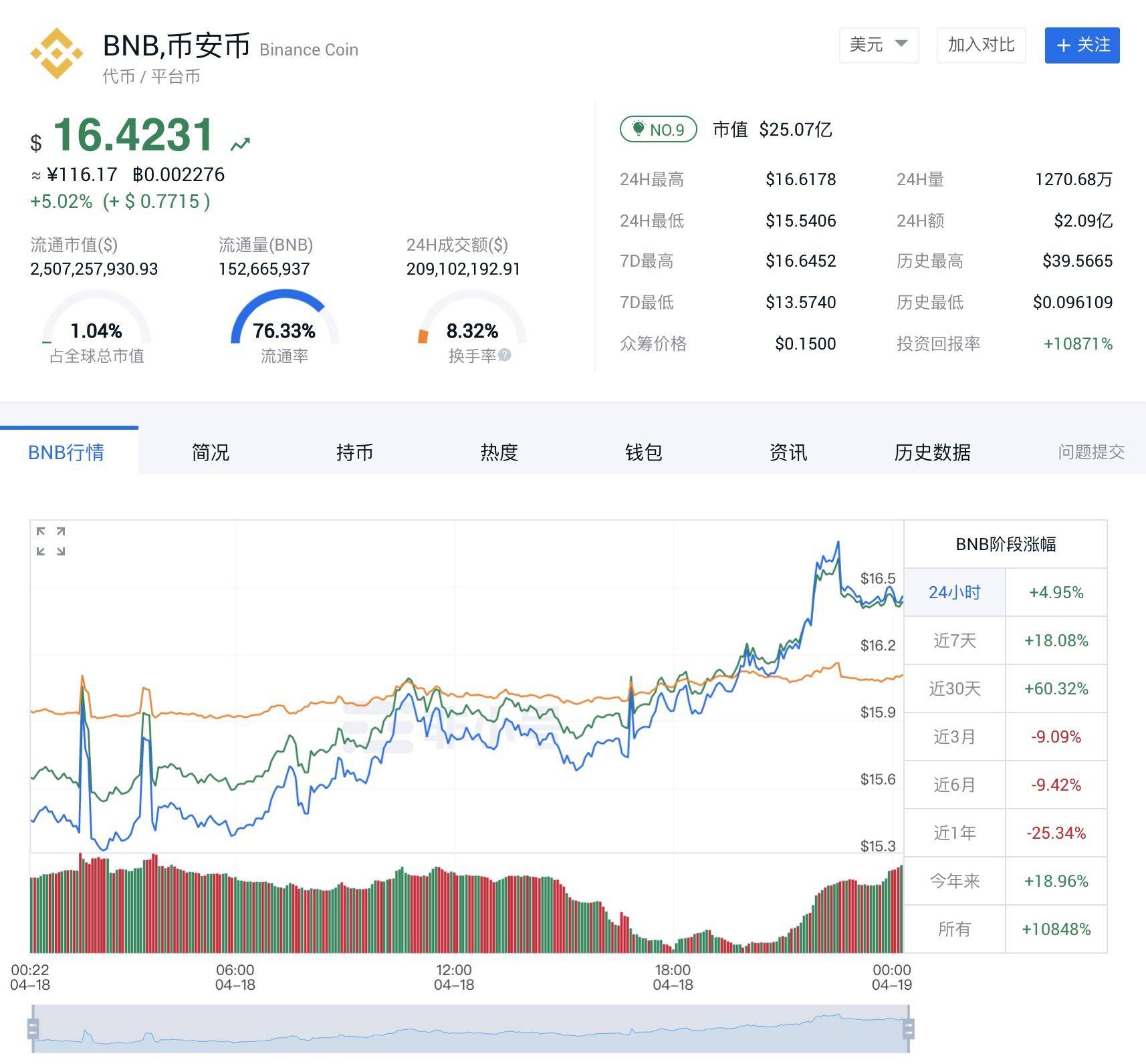Click the 24H额 value $2.09亿
The width and height of the screenshot is (1146, 1064).
[x=1083, y=221]
